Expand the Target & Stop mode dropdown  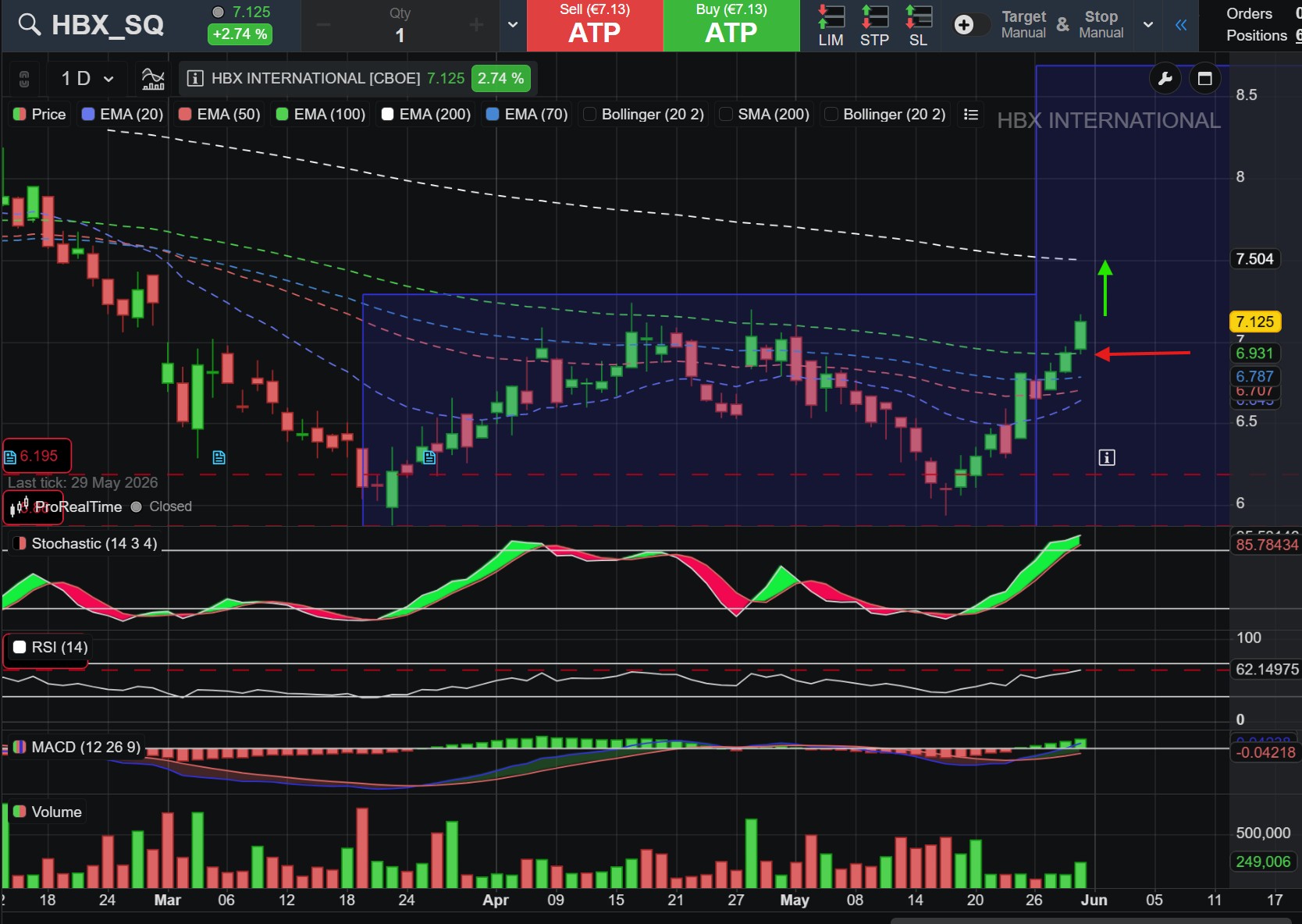[x=1148, y=25]
